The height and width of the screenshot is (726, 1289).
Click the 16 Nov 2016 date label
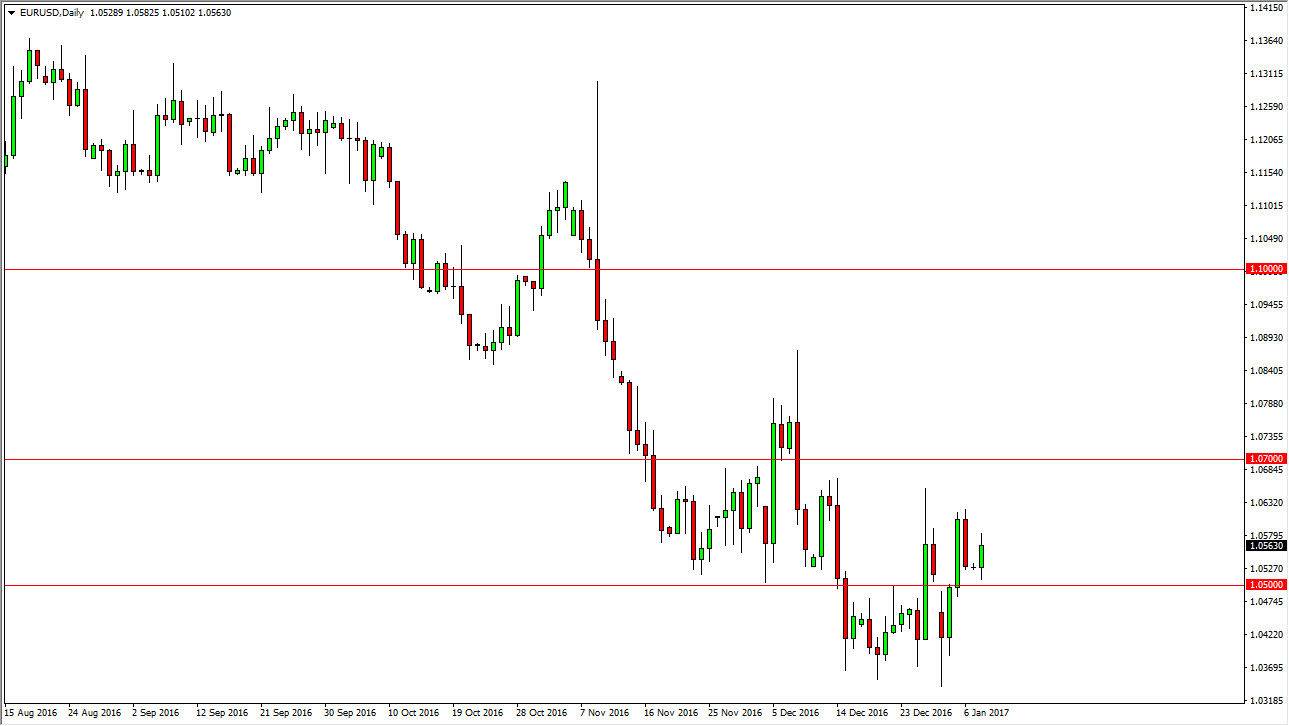point(670,714)
